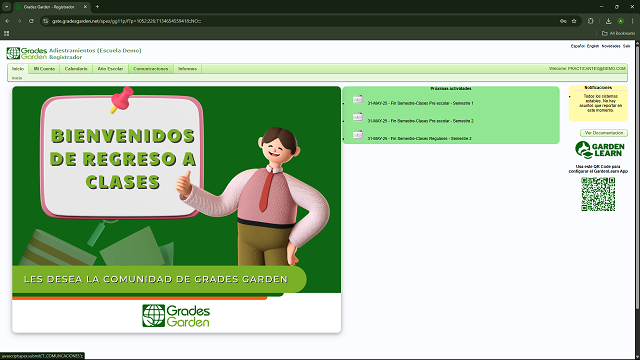Reload the current page
Image resolution: width=640 pixels, height=360 pixels.
click(x=31, y=21)
